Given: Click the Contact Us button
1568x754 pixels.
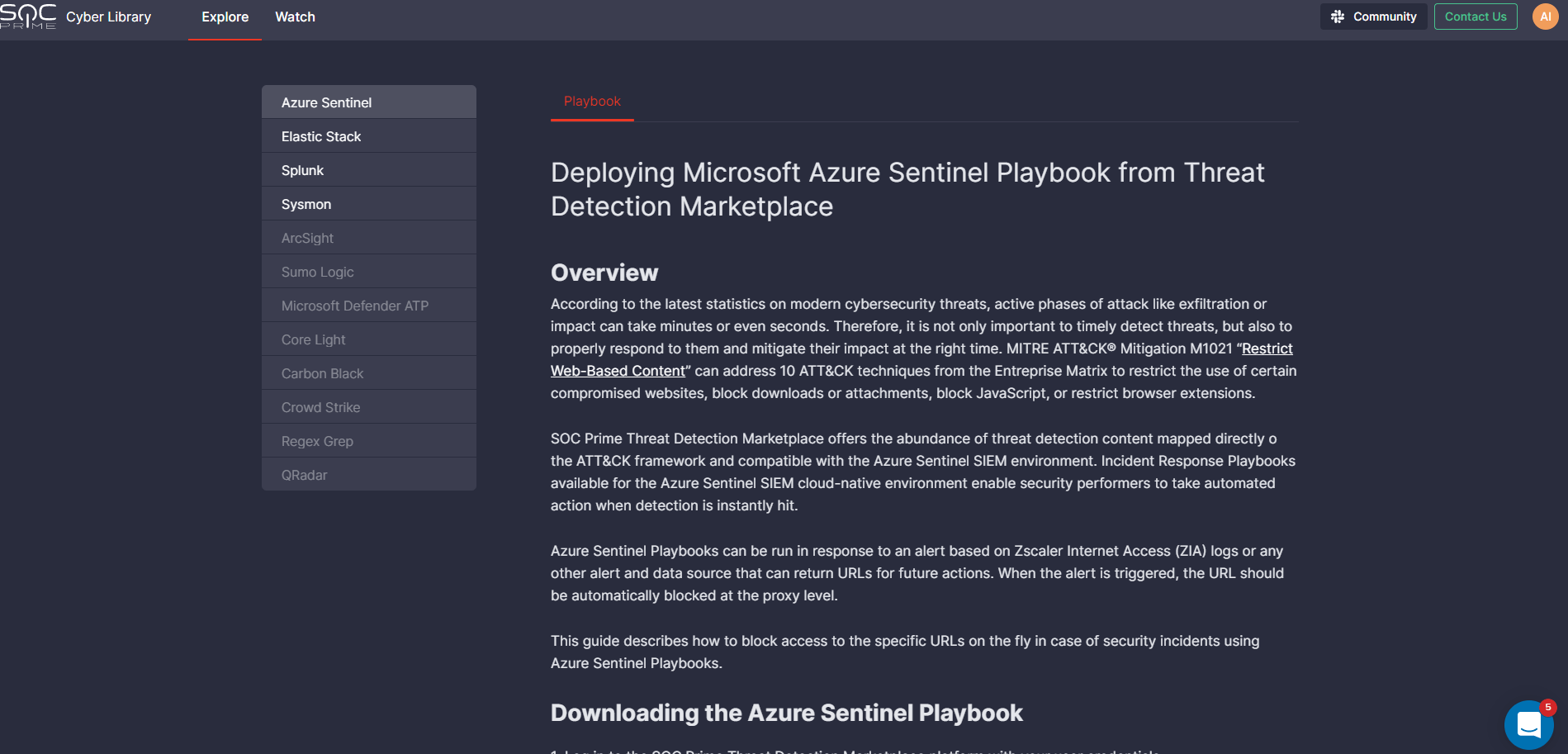Looking at the screenshot, I should pyautogui.click(x=1476, y=16).
